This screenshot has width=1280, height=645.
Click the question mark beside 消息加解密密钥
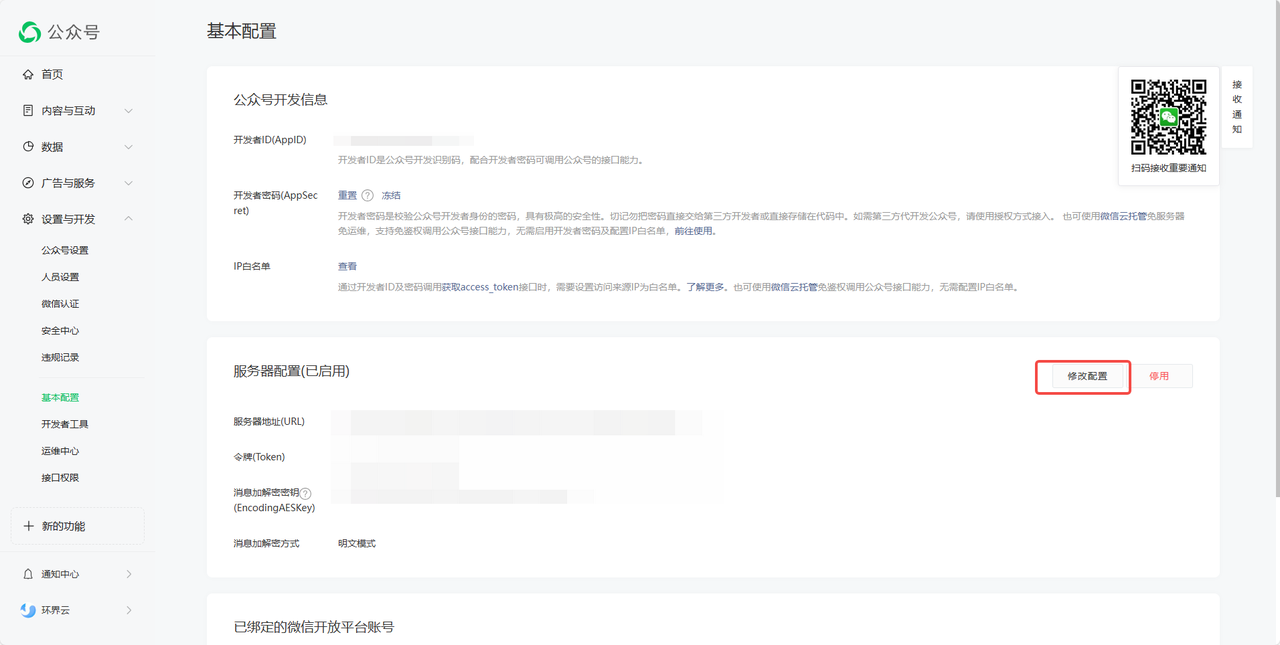(x=308, y=492)
